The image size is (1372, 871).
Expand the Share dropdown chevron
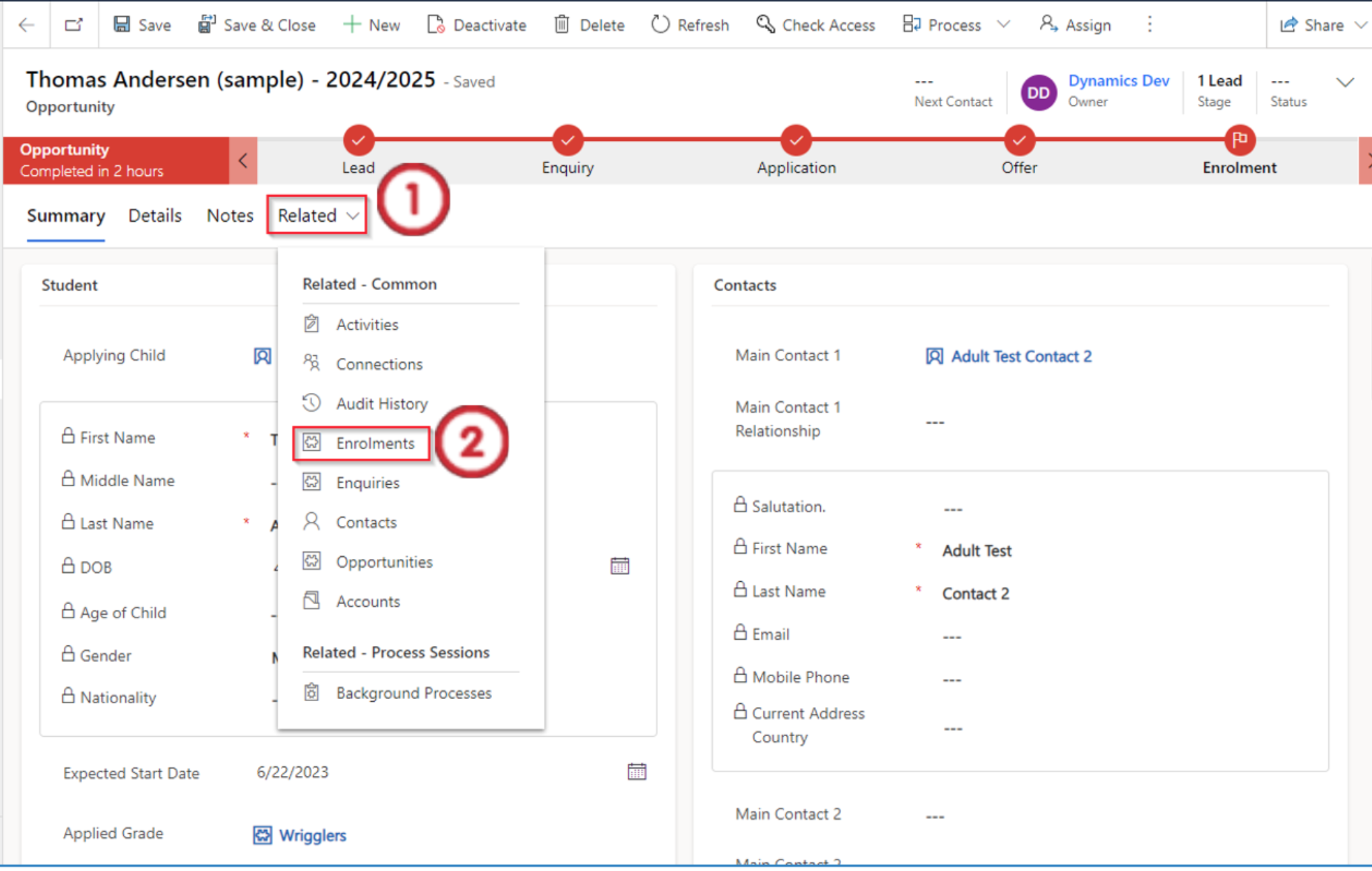(1360, 25)
